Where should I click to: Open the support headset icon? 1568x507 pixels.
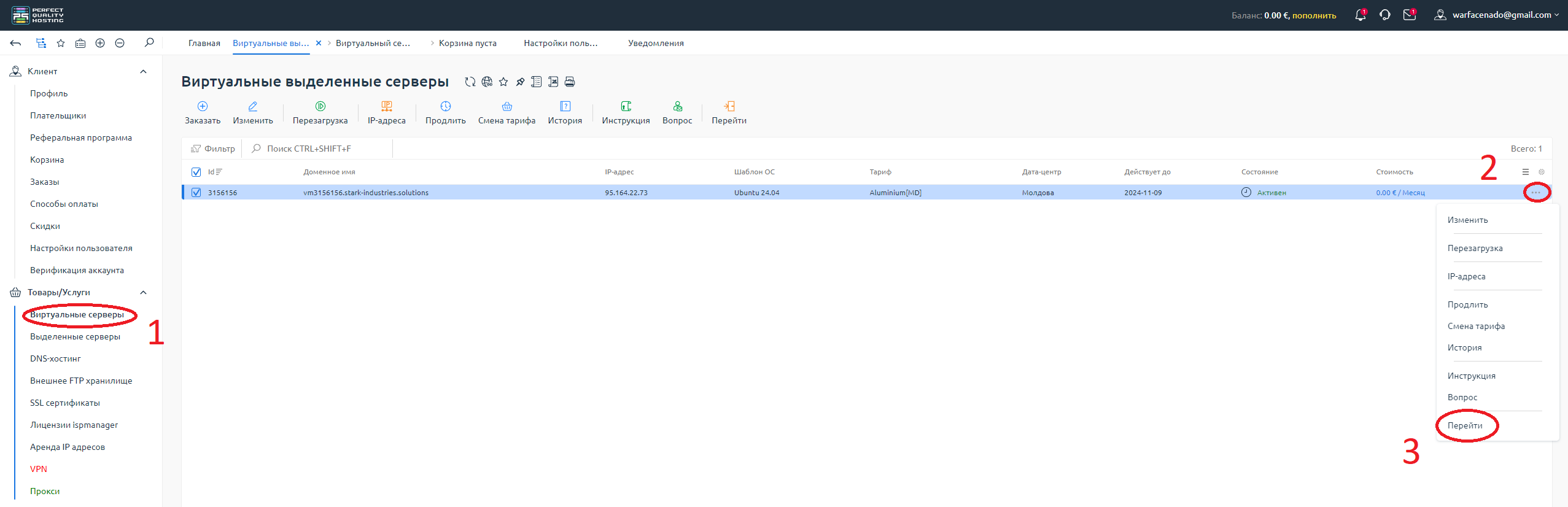click(x=1385, y=15)
